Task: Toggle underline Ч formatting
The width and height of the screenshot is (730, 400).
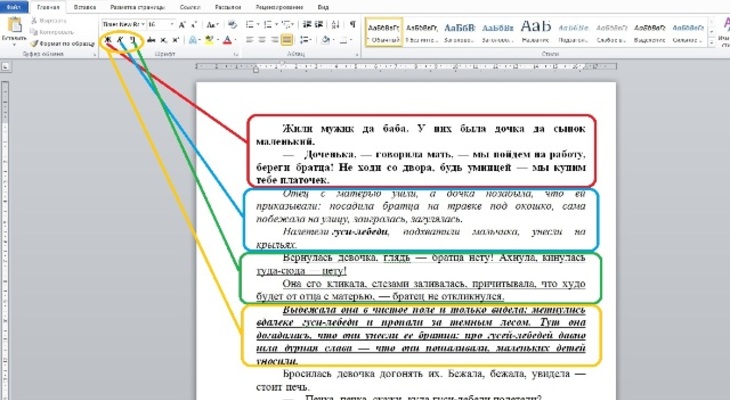Action: coord(132,40)
